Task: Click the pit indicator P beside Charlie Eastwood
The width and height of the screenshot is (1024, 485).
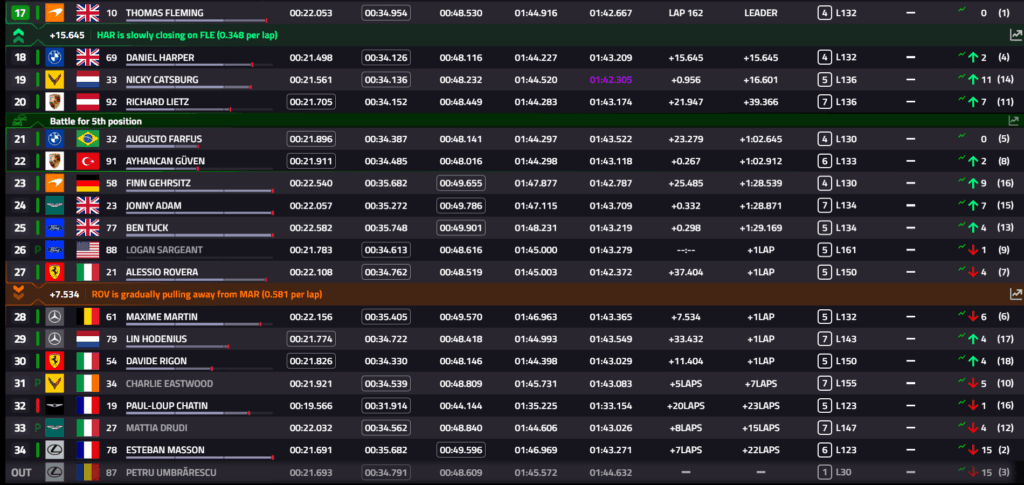Action: click(37, 384)
